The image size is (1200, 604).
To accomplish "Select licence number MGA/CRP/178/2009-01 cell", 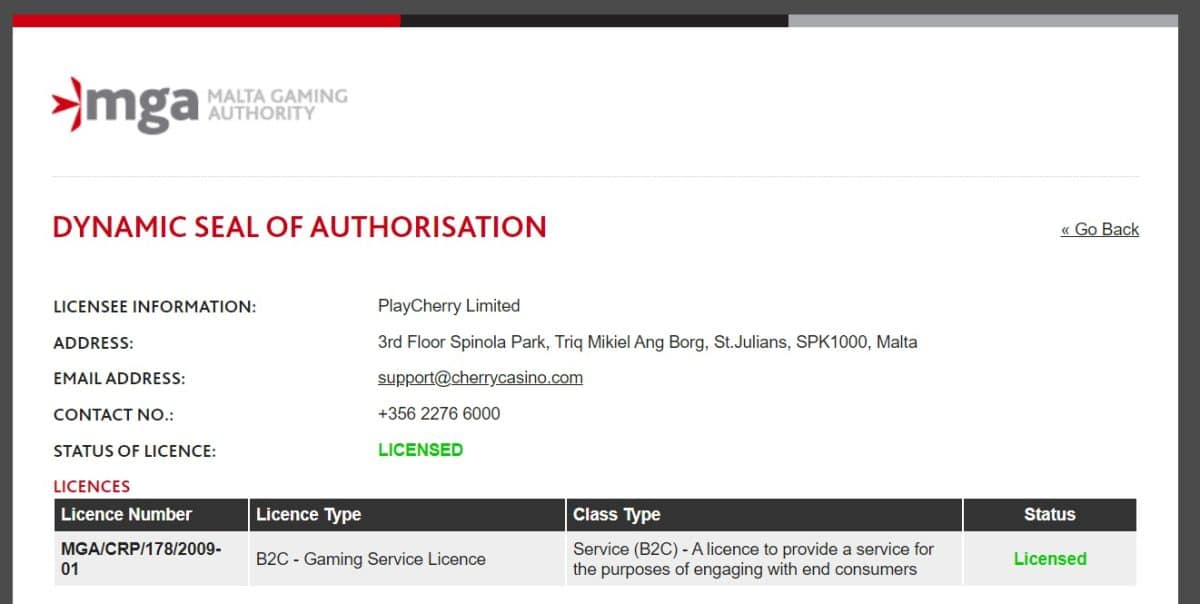I will 151,559.
